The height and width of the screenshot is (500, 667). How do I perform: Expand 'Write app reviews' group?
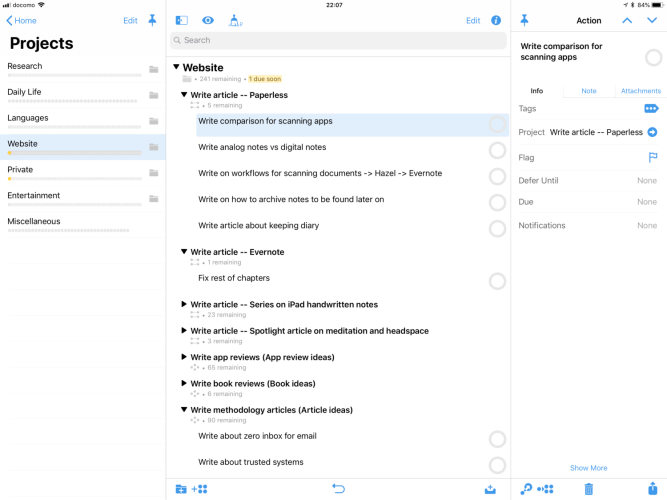(x=184, y=357)
